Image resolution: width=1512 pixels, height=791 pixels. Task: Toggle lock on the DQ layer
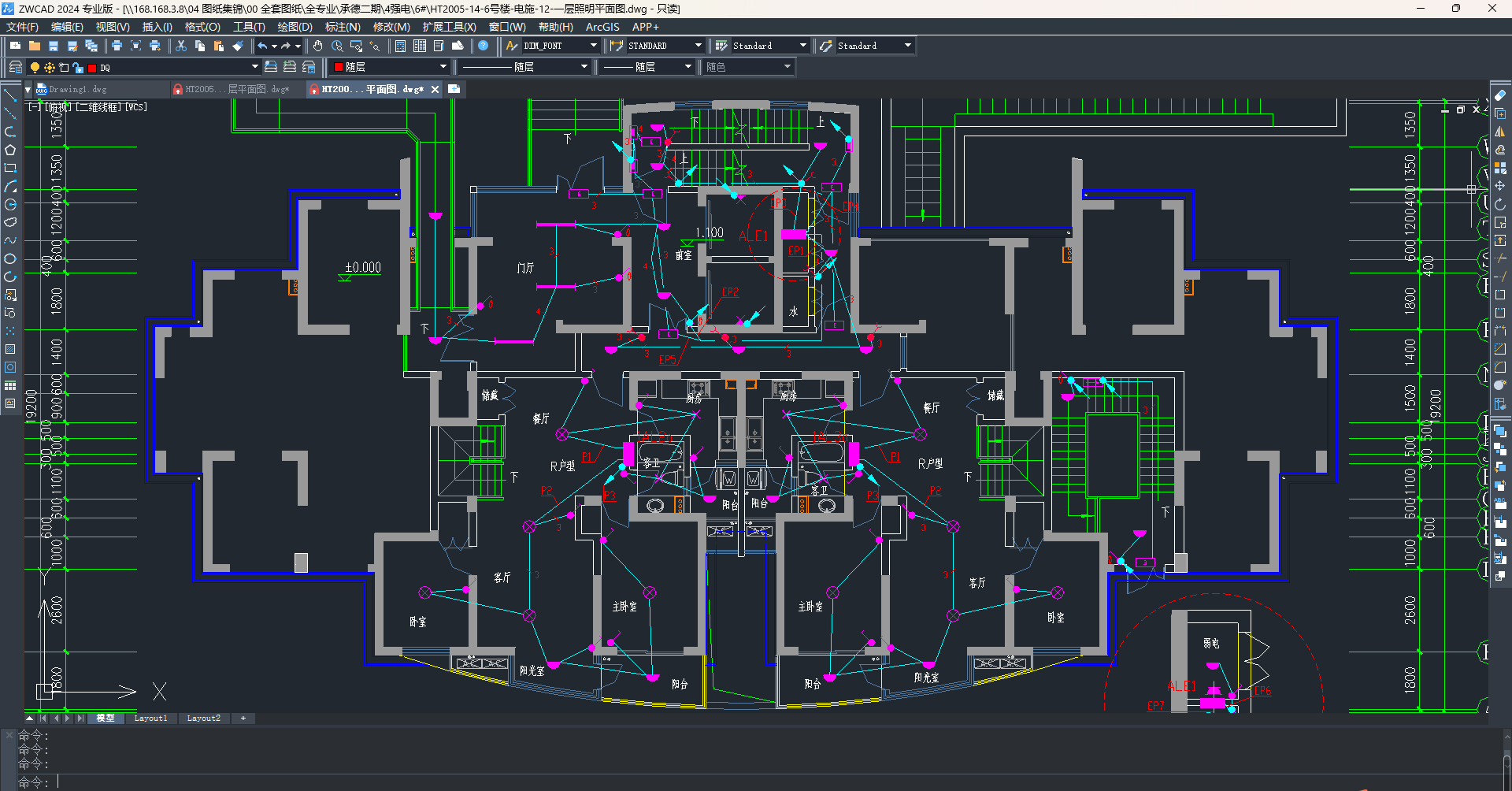[x=78, y=68]
